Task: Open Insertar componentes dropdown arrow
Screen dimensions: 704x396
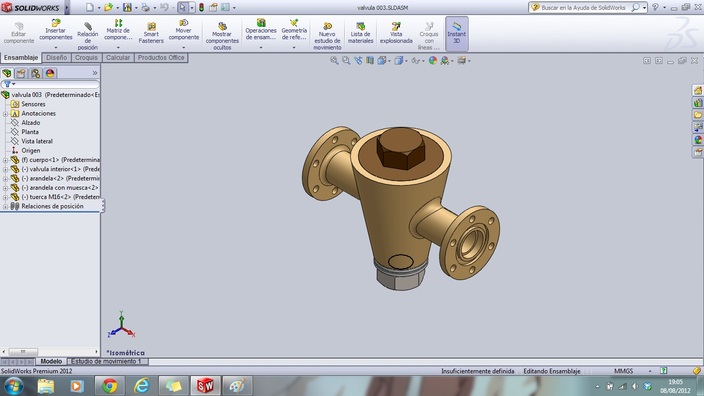Action: [x=56, y=47]
